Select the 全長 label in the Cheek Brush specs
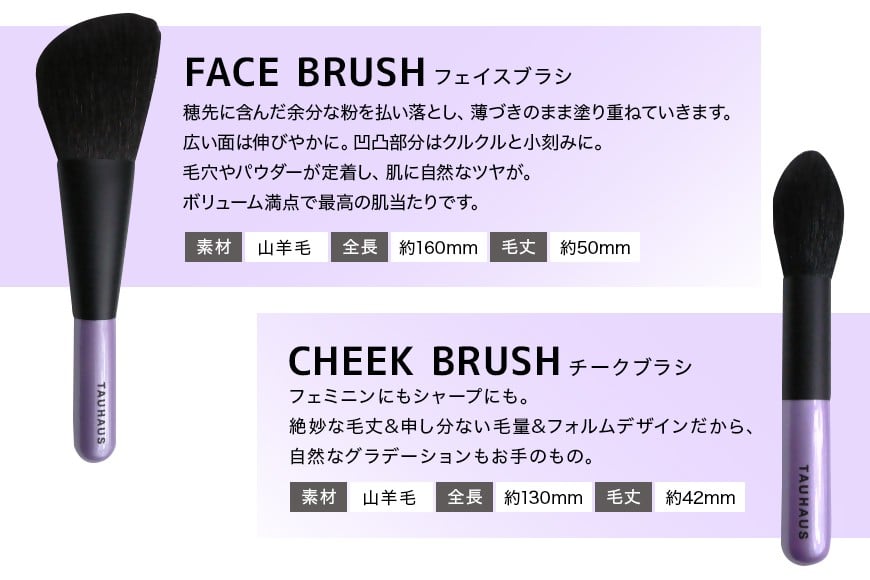The image size is (870, 580). [x=465, y=497]
